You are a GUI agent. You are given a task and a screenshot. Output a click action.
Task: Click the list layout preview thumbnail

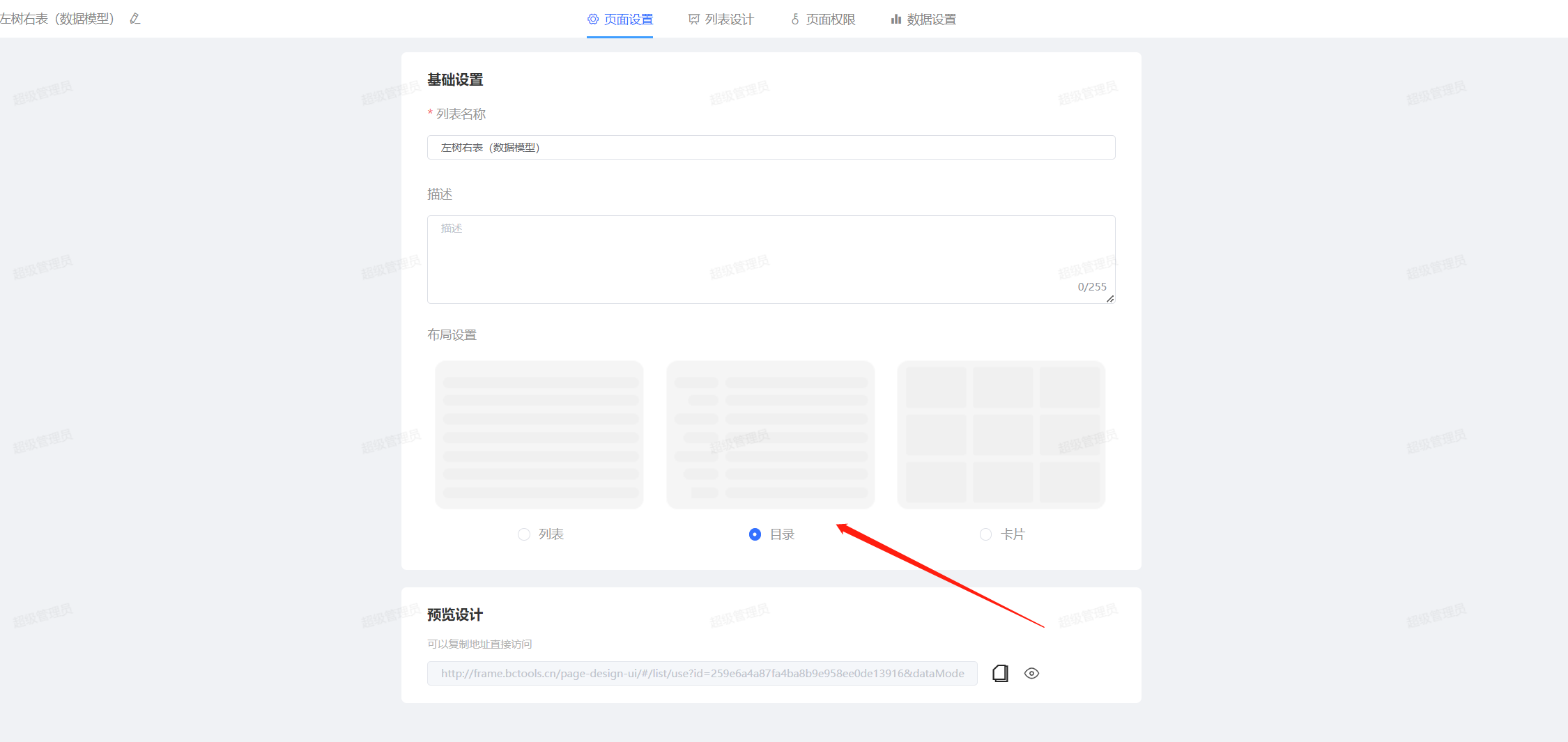click(539, 435)
